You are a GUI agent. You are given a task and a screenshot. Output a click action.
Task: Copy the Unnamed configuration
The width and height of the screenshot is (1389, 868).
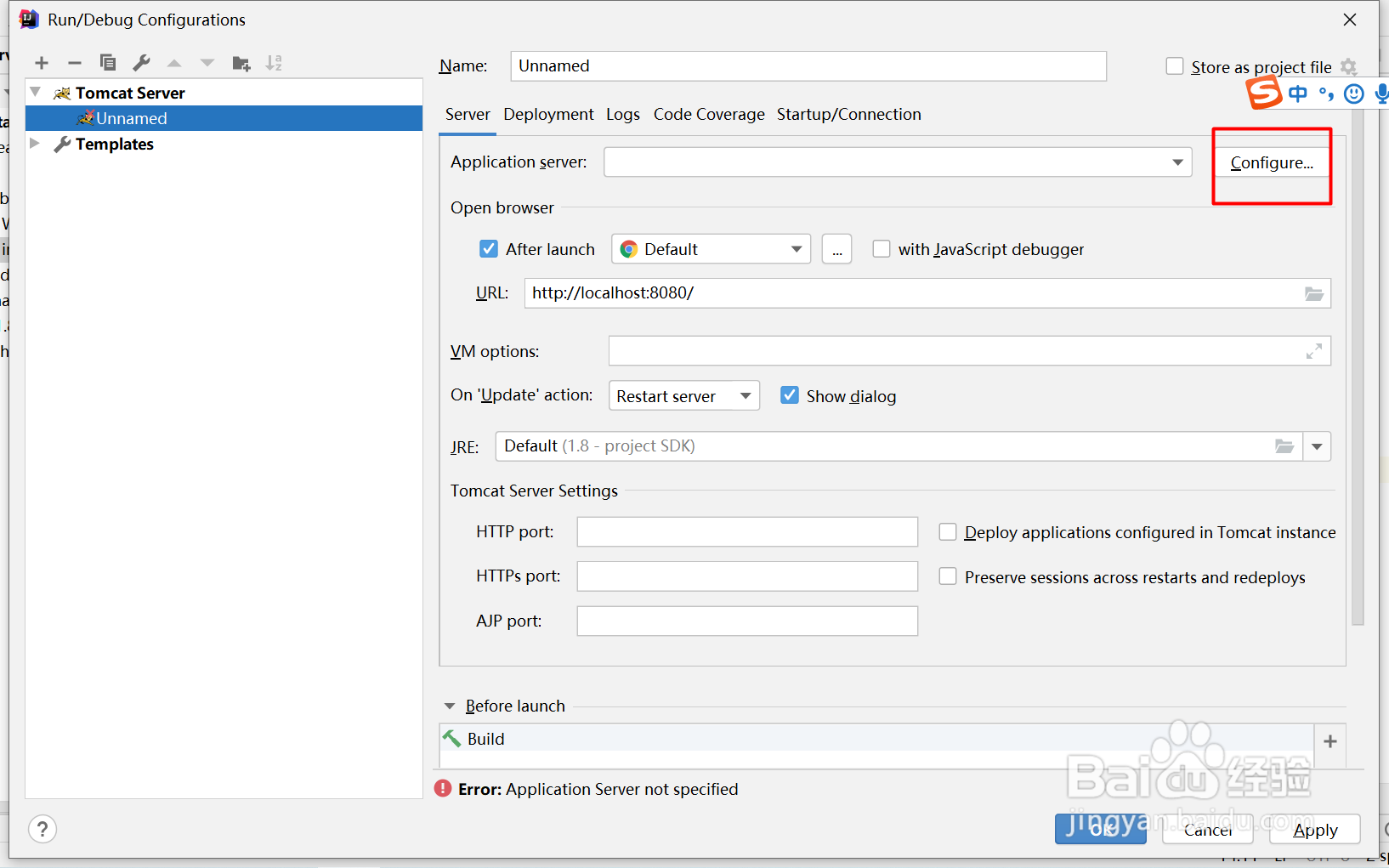pos(108,62)
